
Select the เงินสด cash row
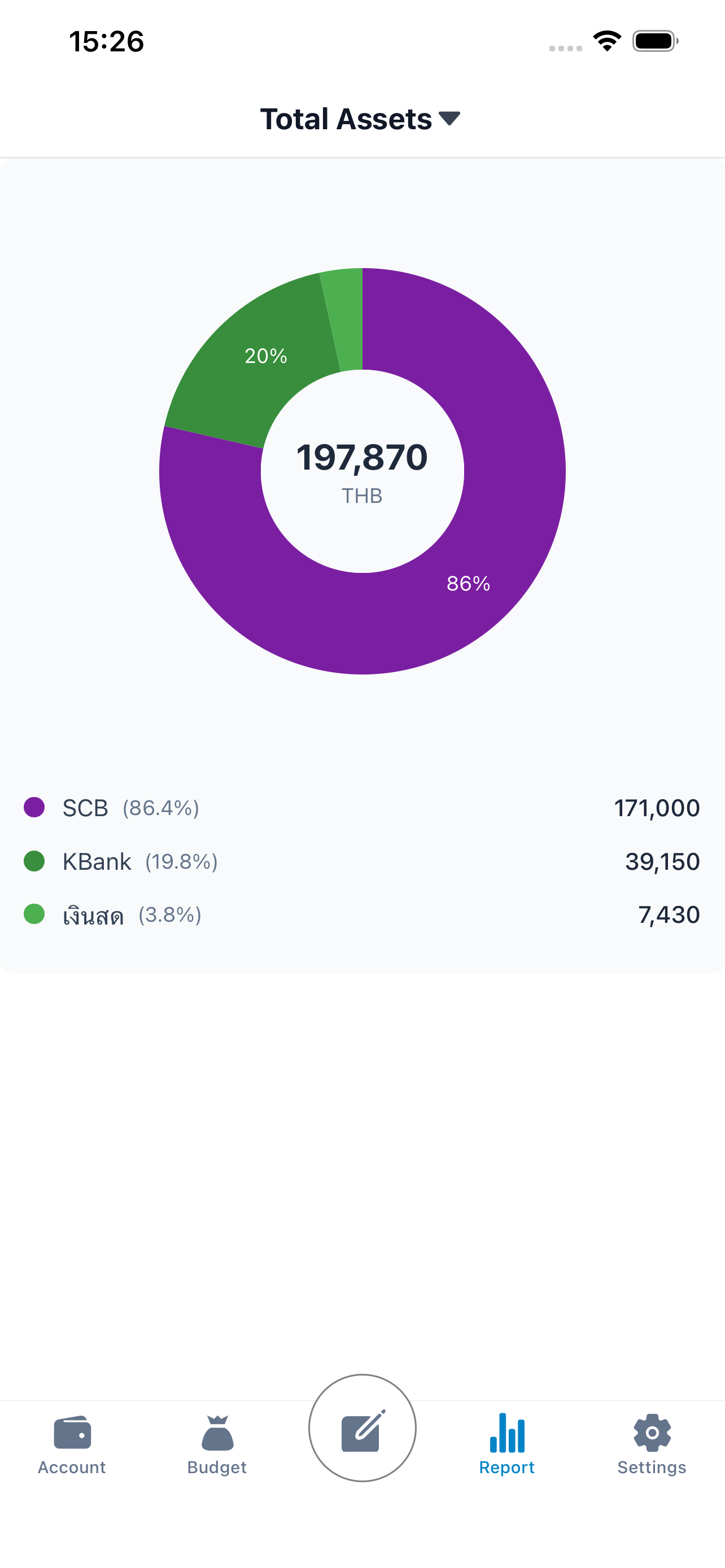[x=362, y=914]
